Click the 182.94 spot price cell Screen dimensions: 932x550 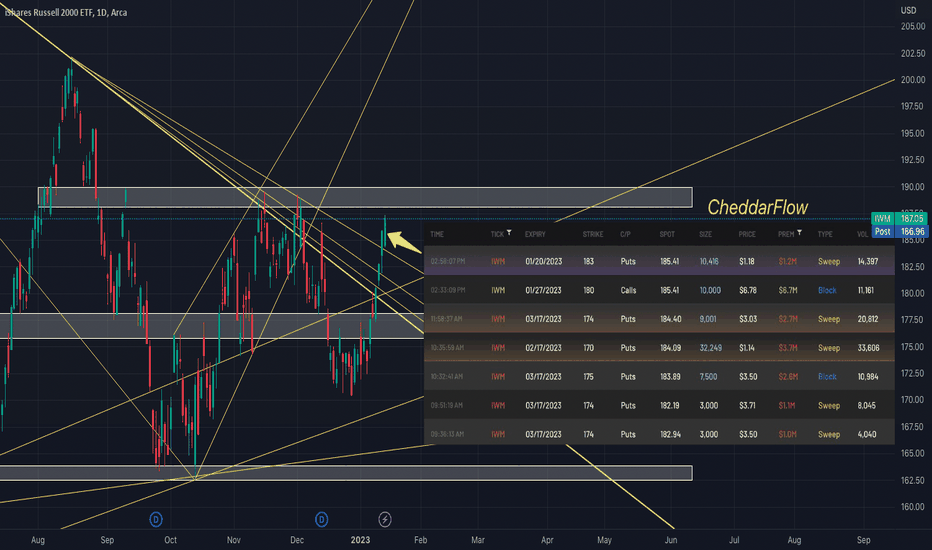670,434
